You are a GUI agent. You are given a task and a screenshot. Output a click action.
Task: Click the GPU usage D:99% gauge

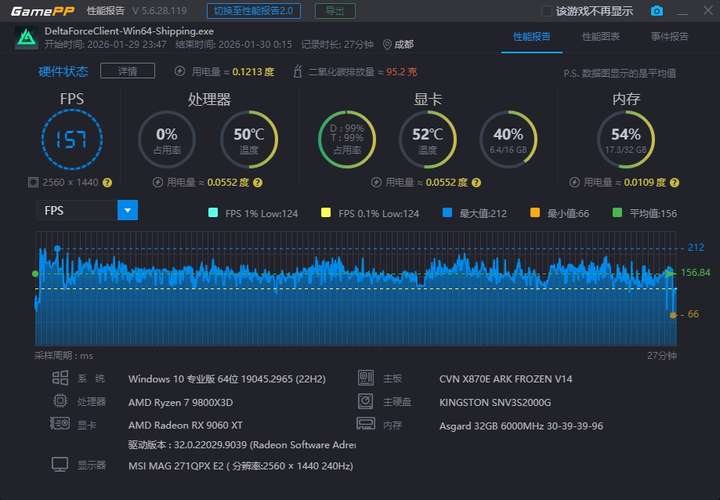(x=347, y=140)
